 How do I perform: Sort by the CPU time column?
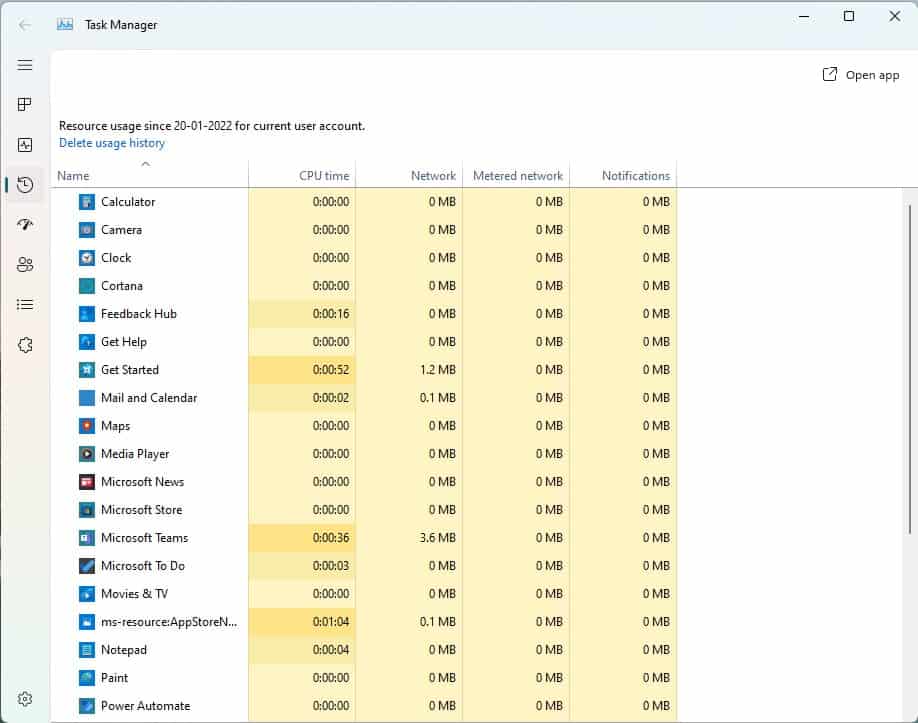pyautogui.click(x=325, y=174)
